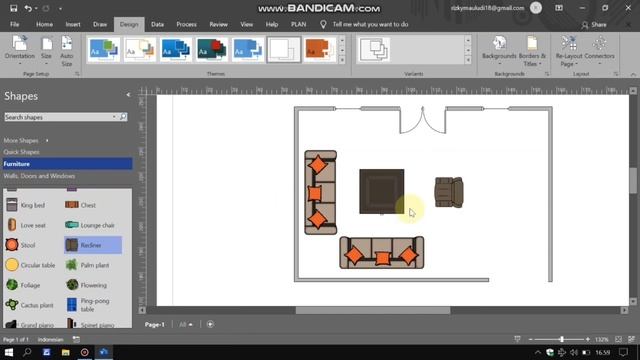This screenshot has width=640, height=360.
Task: Select the Stool shape
Action: (x=20, y=245)
